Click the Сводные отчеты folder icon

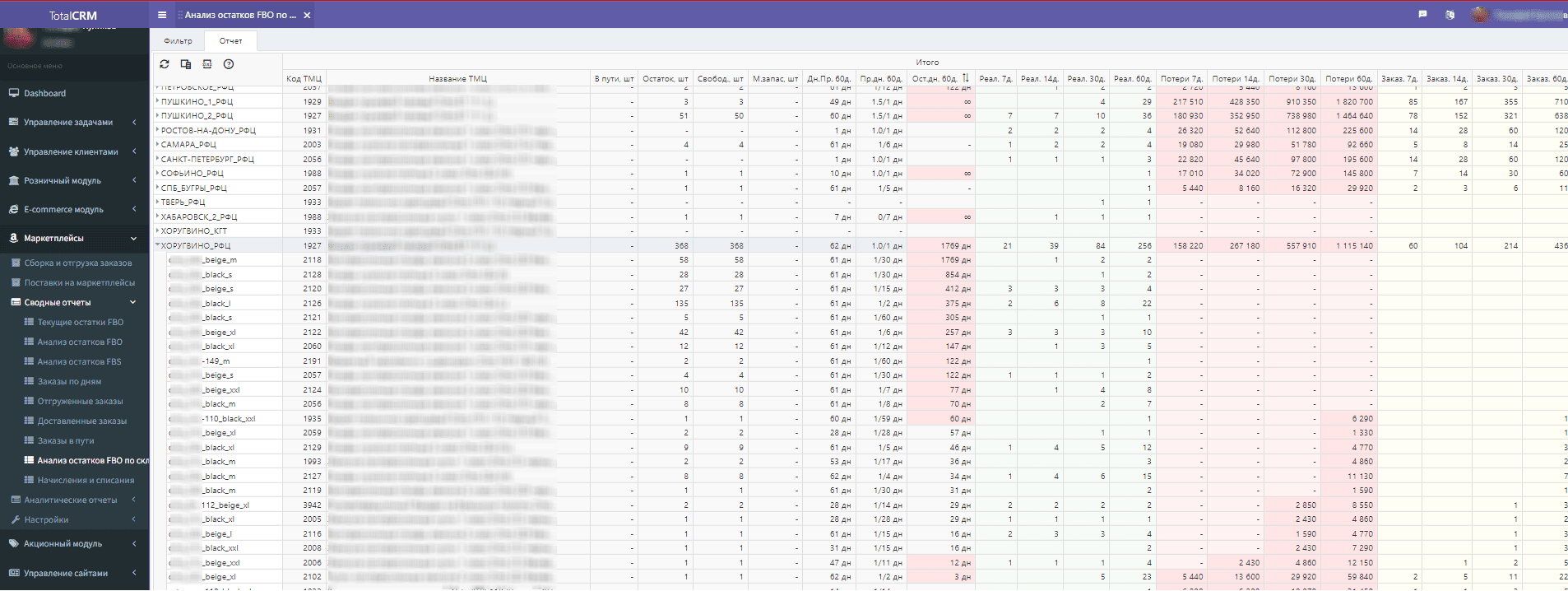tap(16, 302)
